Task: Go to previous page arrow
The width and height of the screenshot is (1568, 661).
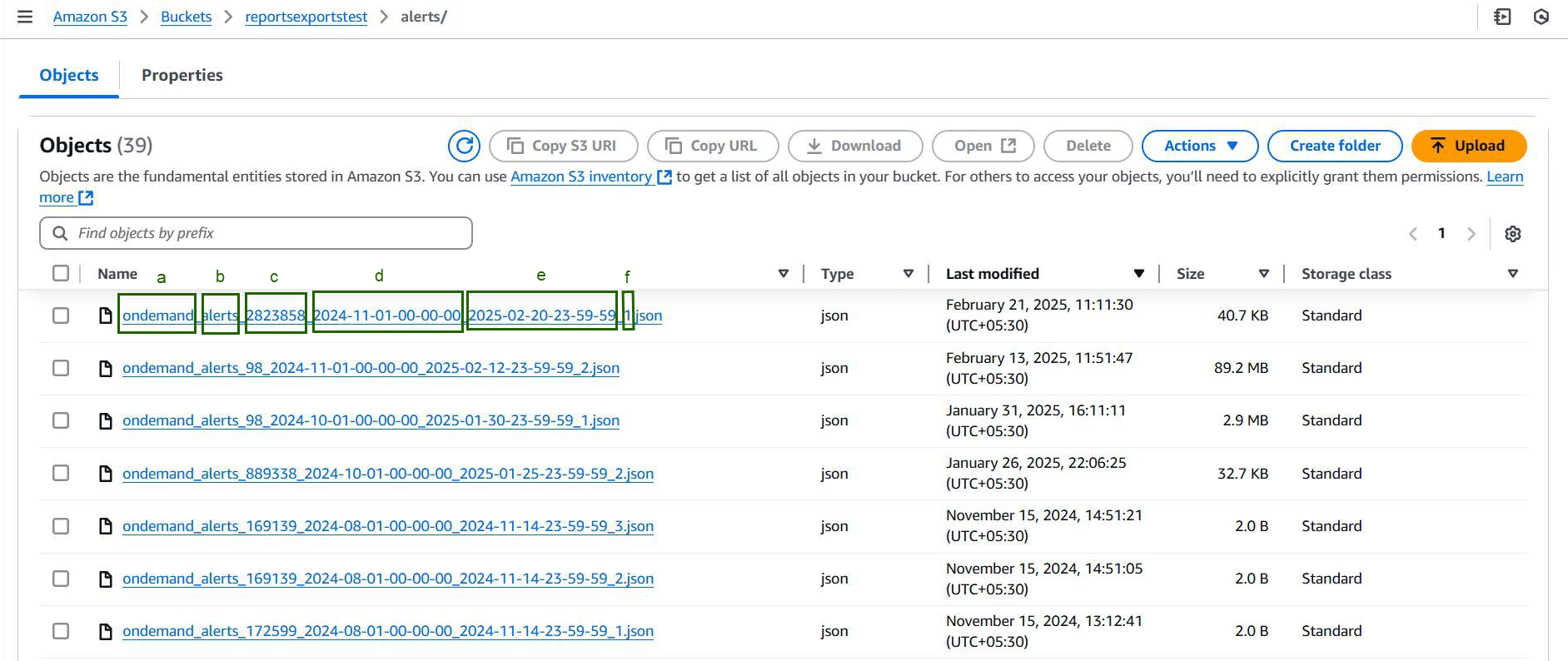Action: 1412,234
